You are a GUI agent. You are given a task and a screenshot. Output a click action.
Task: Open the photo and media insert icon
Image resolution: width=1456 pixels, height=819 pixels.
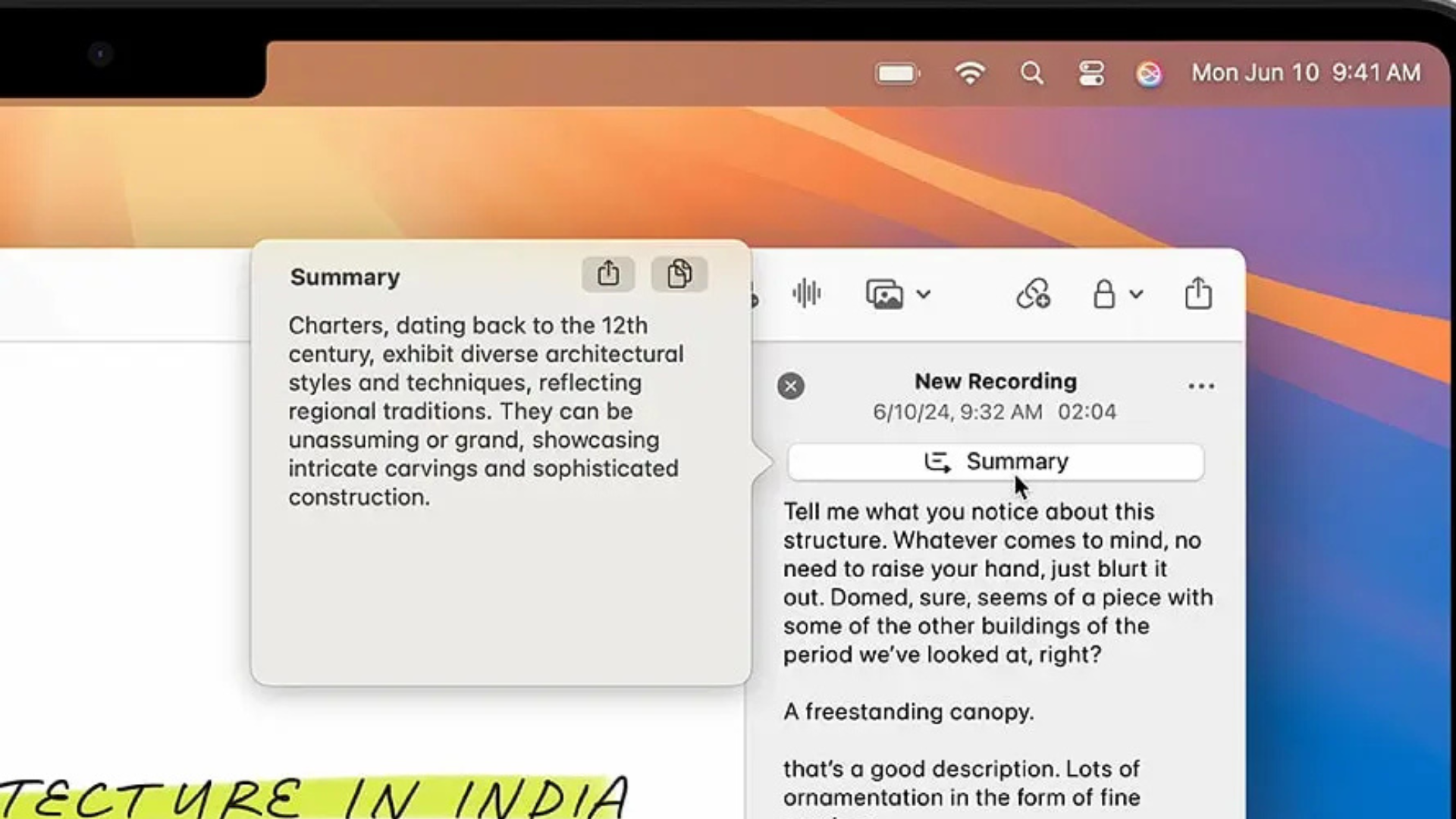pyautogui.click(x=884, y=294)
